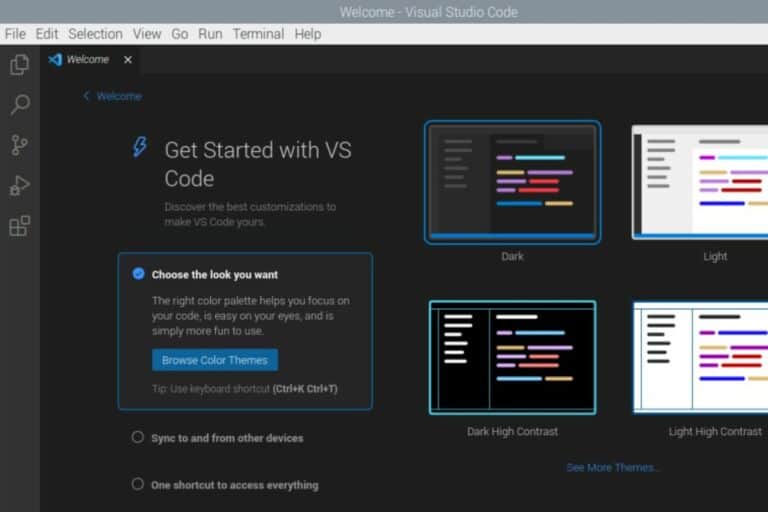
Task: Click the Dark label under the thumbnail
Action: [512, 256]
